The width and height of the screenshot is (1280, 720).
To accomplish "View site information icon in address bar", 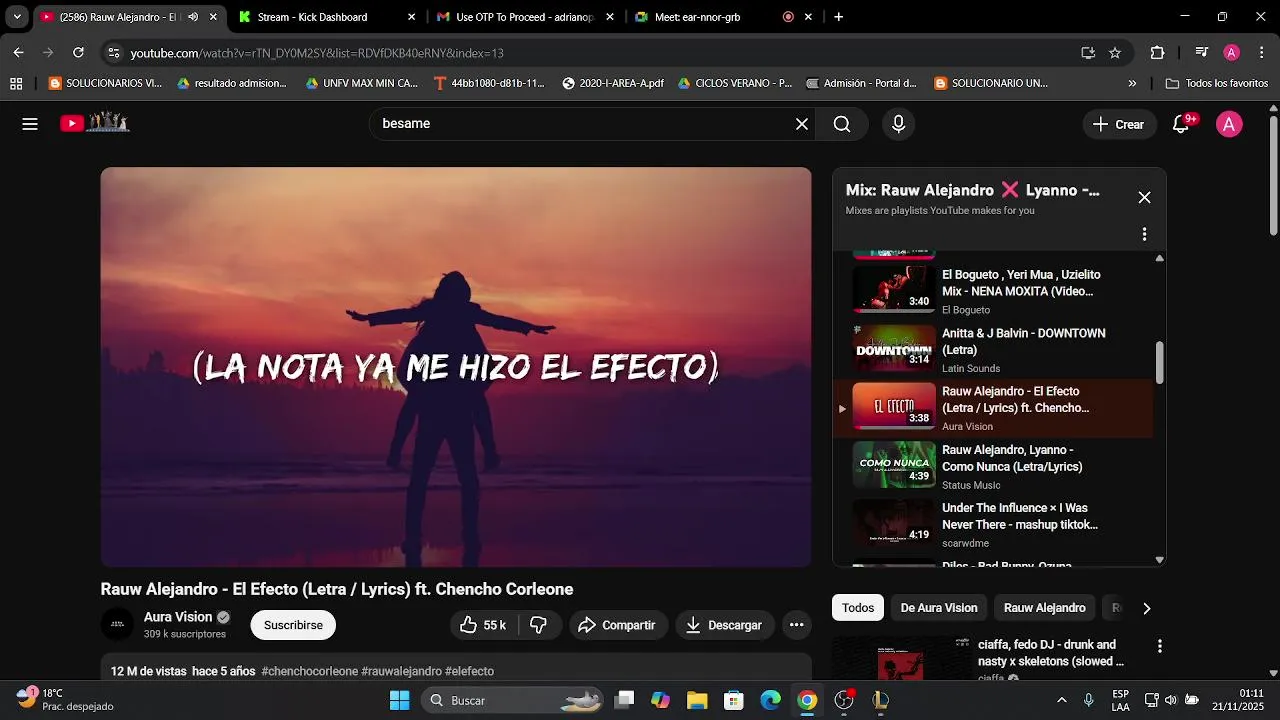I will click(114, 53).
